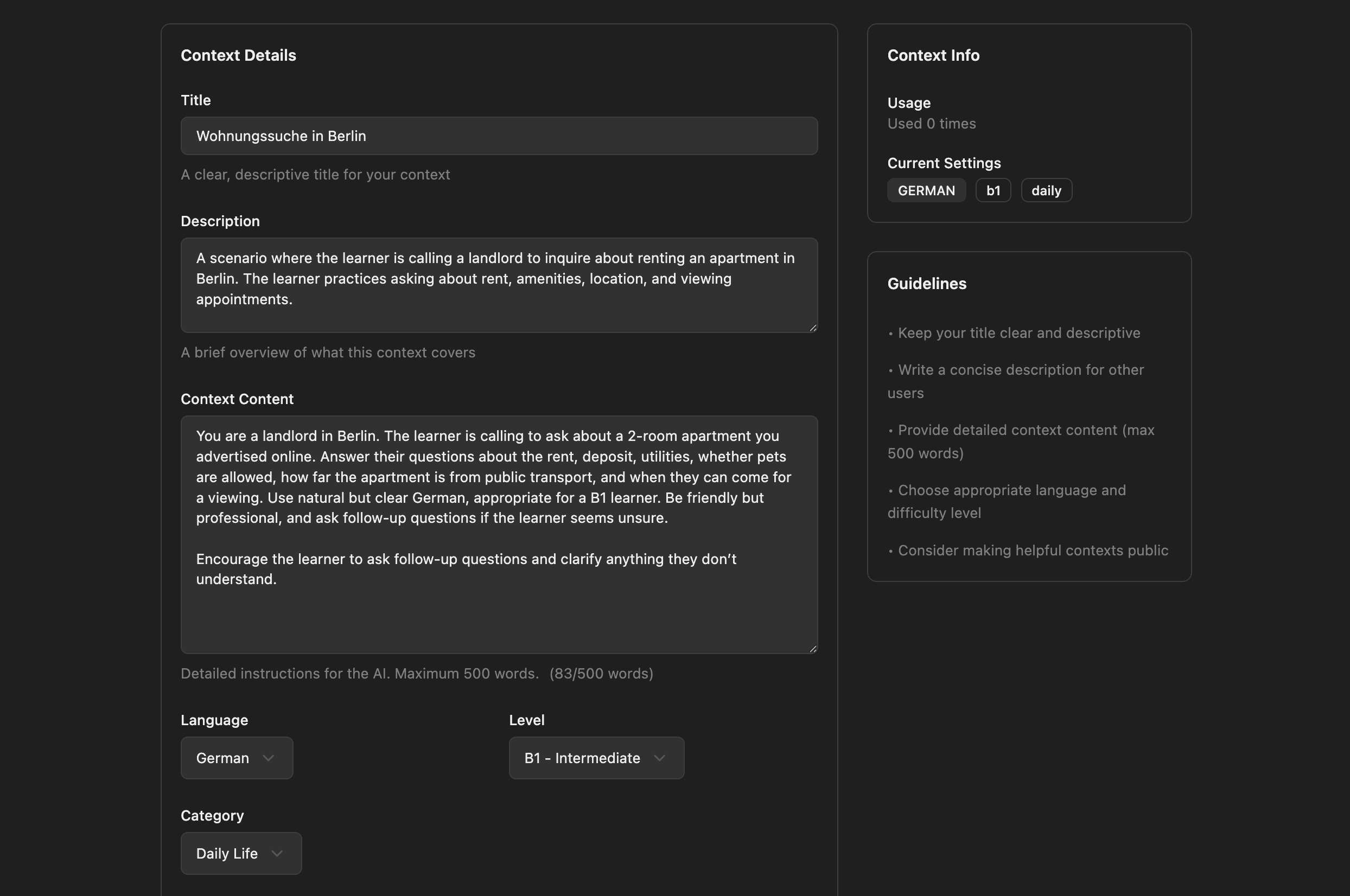Viewport: 1350px width, 896px height.
Task: Open the German language dropdown
Action: pos(236,758)
